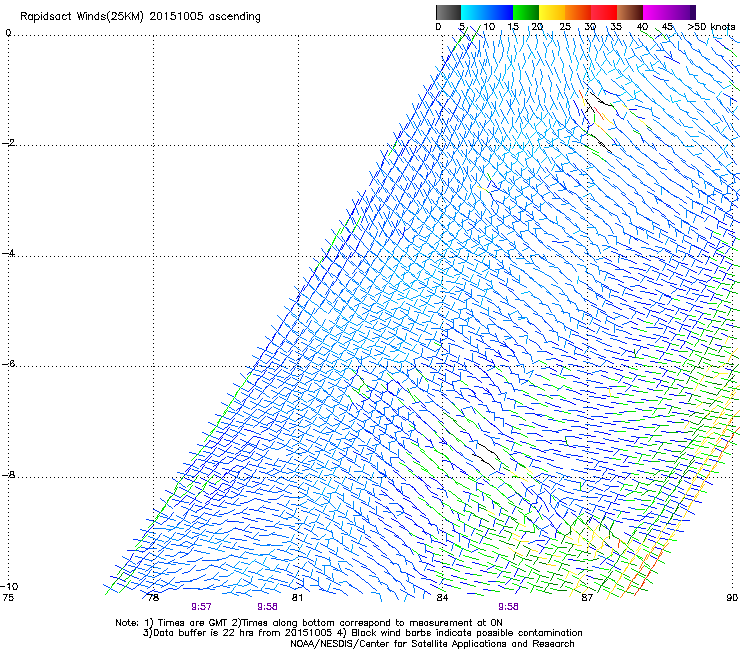
Task: Click the latitude label -8
Action: pyautogui.click(x=8, y=475)
